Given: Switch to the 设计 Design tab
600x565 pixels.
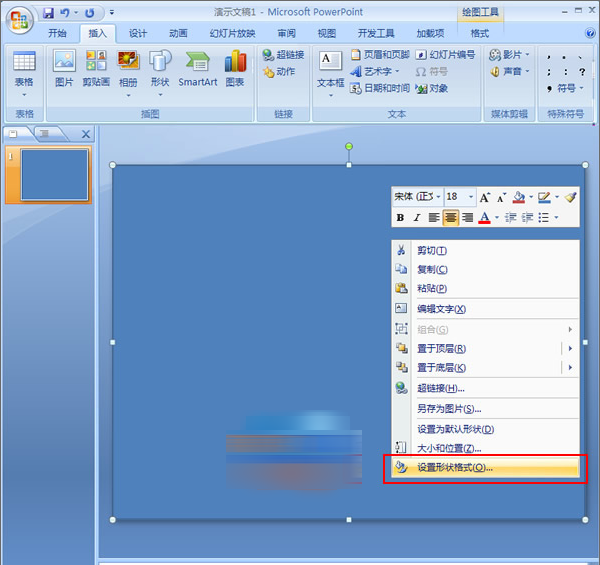Looking at the screenshot, I should tap(137, 33).
